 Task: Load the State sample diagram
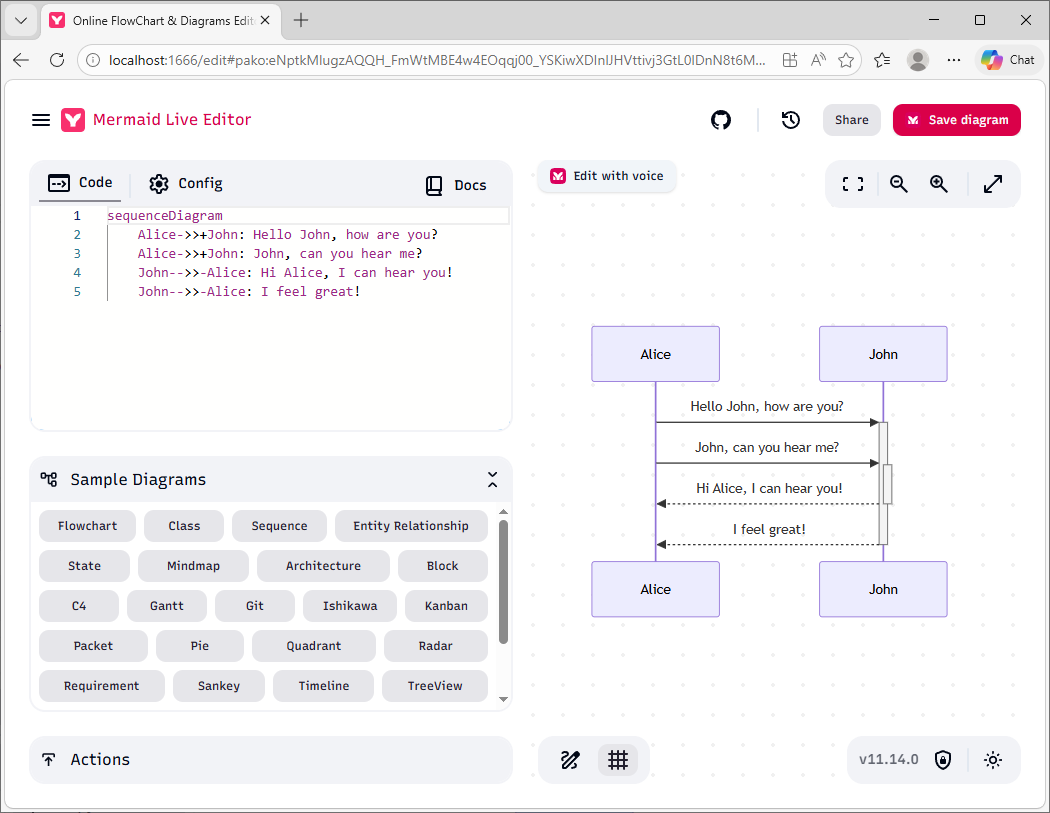pyautogui.click(x=84, y=566)
